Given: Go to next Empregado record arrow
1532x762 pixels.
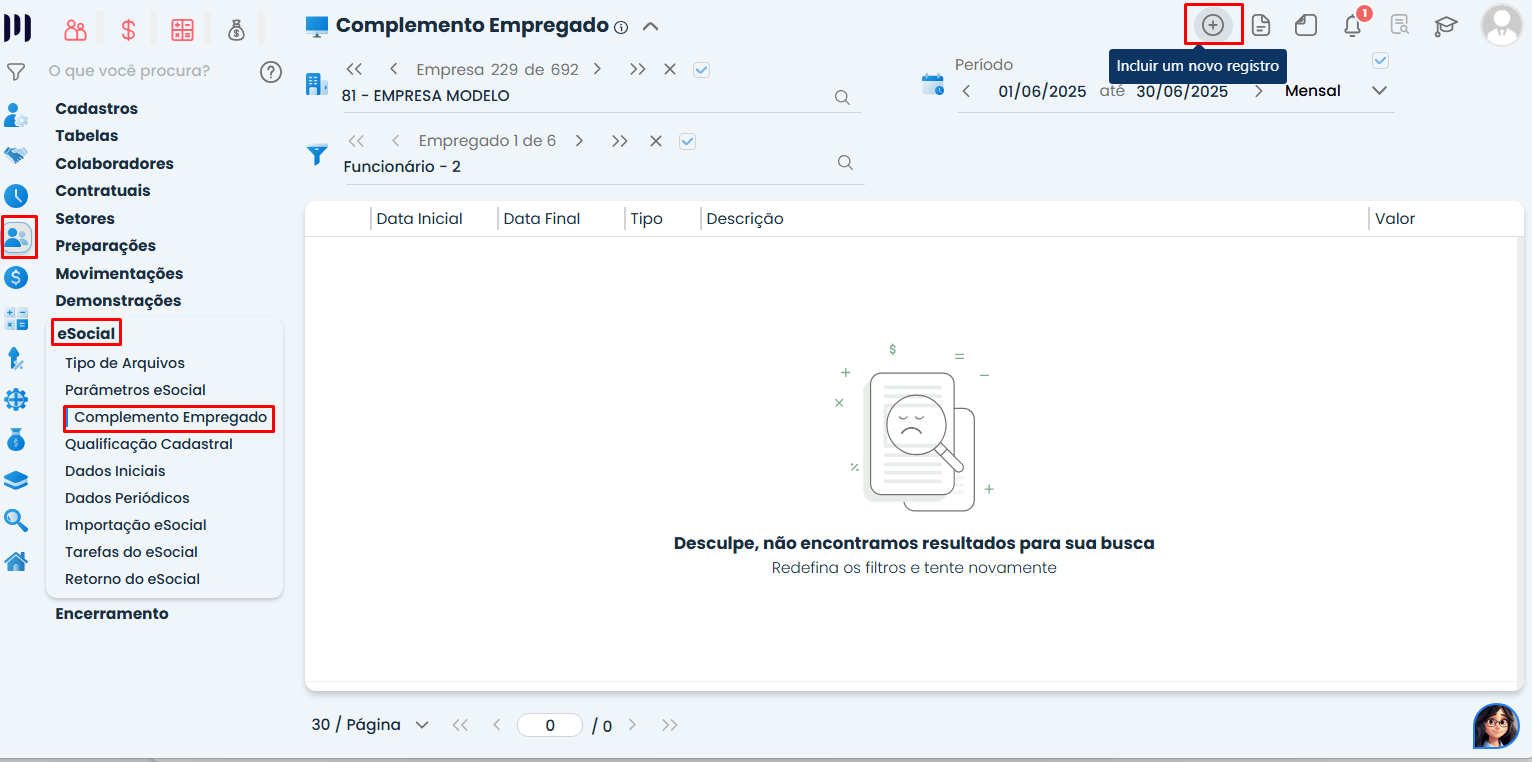Looking at the screenshot, I should tap(579, 141).
